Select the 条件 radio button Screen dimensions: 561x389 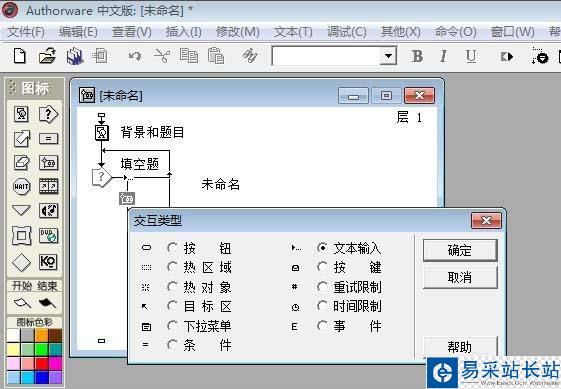172,345
